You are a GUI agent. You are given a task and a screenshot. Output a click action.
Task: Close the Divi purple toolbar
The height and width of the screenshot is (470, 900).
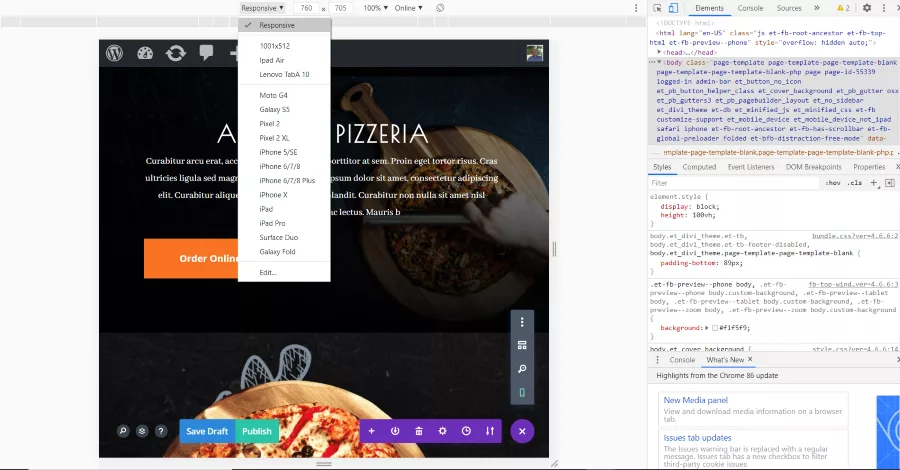pyautogui.click(x=522, y=431)
